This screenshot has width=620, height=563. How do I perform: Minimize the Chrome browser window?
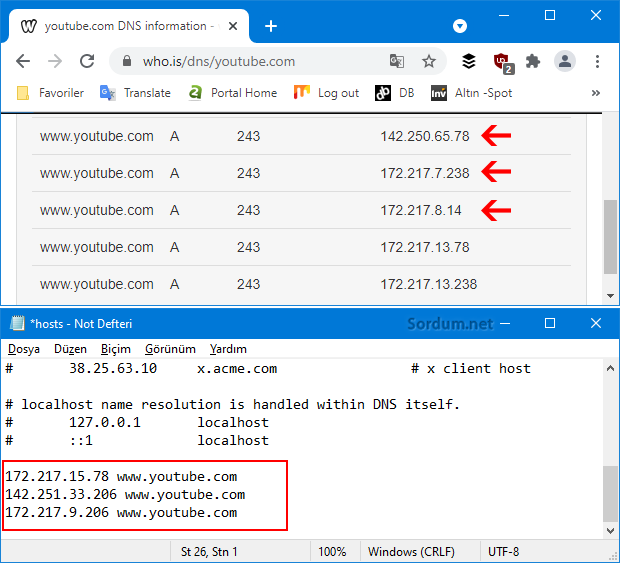pos(504,16)
